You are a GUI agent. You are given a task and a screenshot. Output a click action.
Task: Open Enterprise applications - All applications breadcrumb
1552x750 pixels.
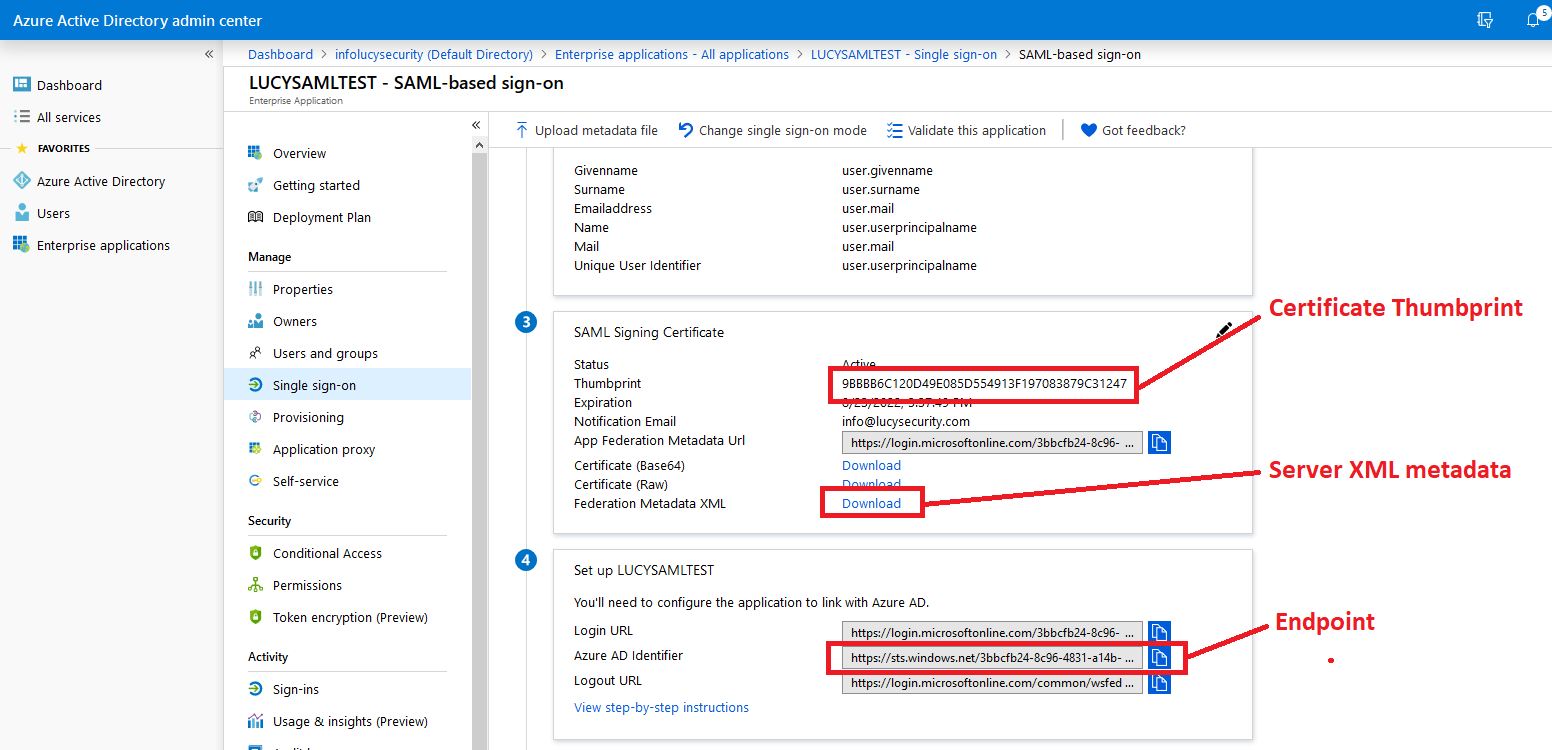coord(672,54)
